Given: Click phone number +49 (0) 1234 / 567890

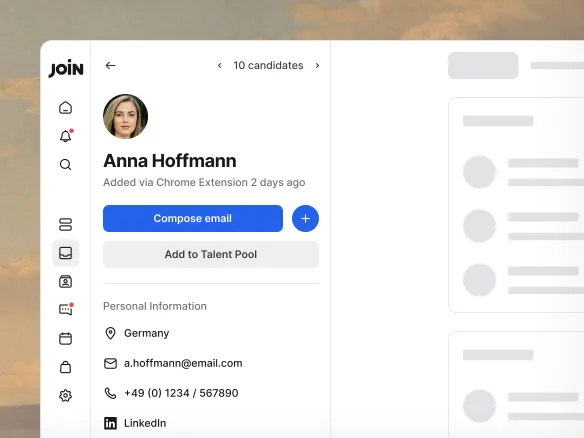Looking at the screenshot, I should pos(181,393).
